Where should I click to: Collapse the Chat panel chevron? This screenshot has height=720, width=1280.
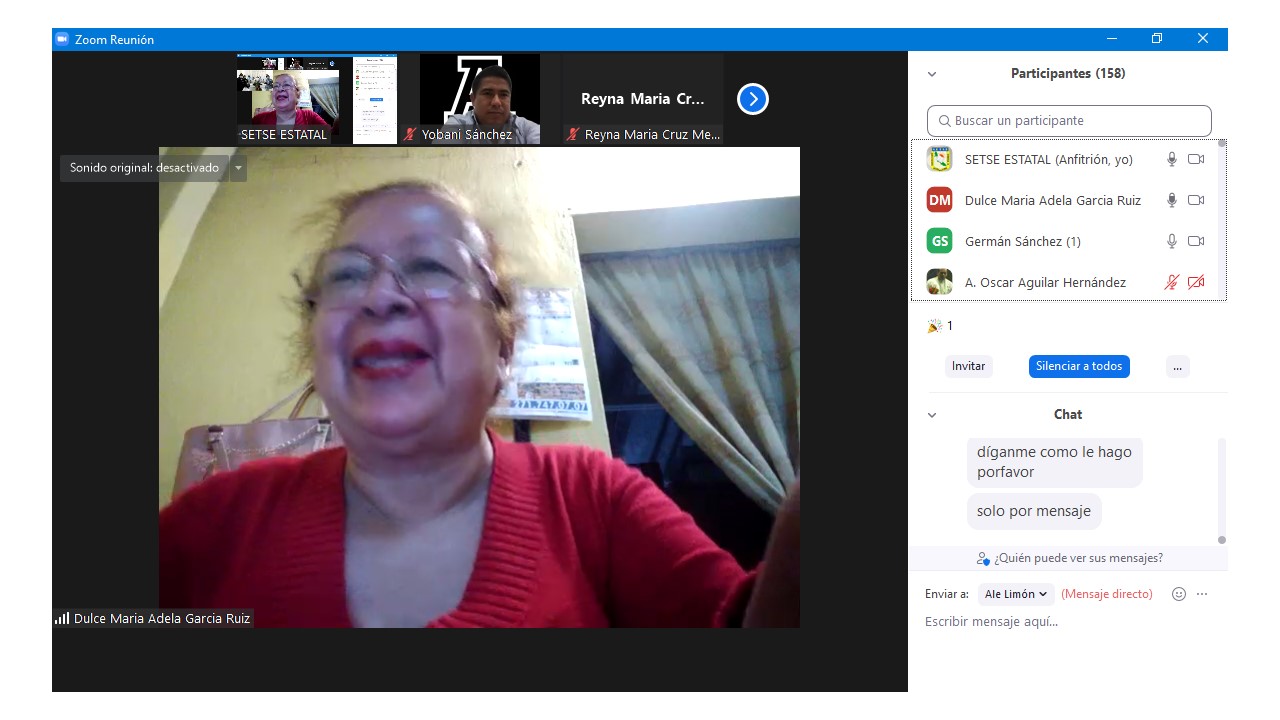(x=932, y=415)
